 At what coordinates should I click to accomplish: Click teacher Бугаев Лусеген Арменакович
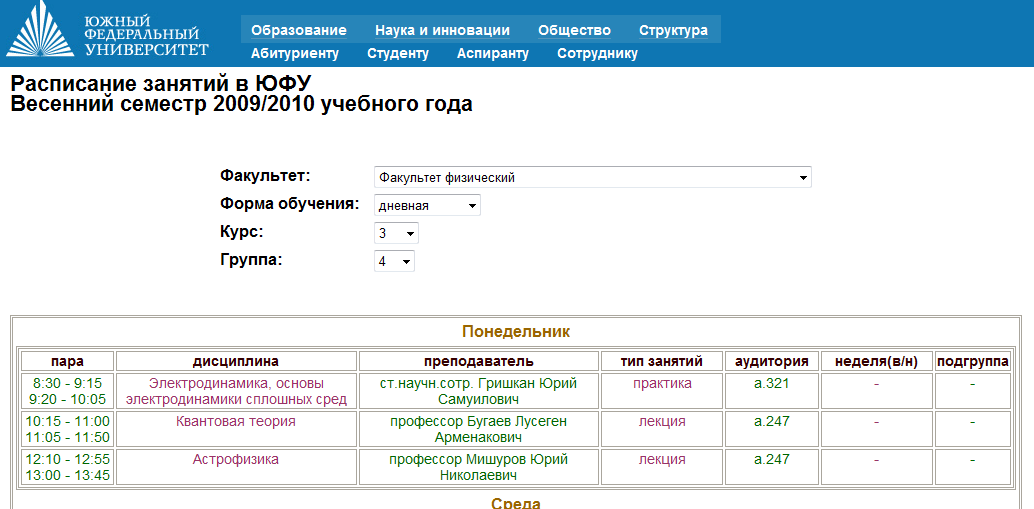[x=479, y=429]
